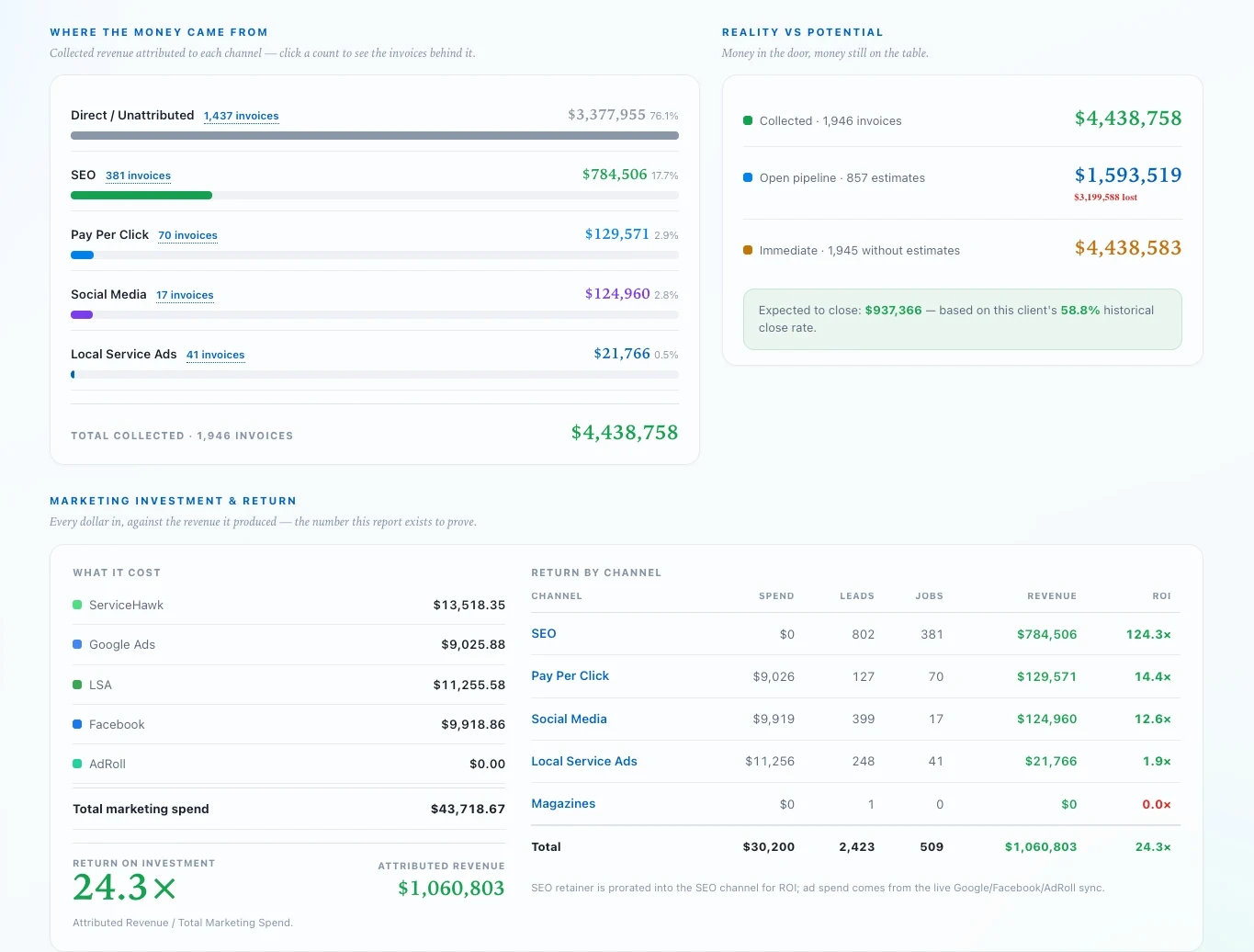Image resolution: width=1254 pixels, height=952 pixels.
Task: Click the ServiceHawk color marker
Action: tap(77, 605)
